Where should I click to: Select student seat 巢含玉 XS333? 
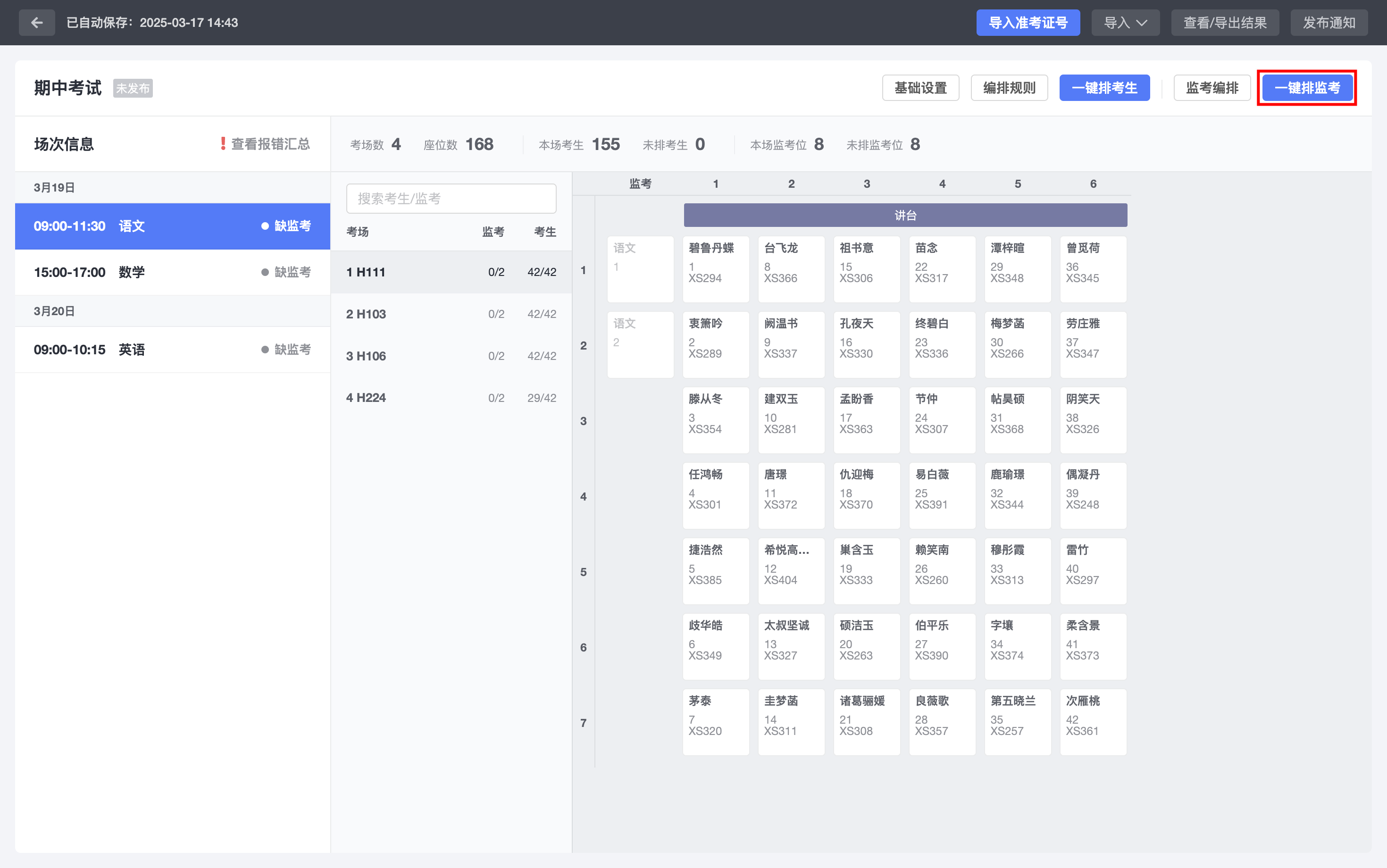point(867,571)
